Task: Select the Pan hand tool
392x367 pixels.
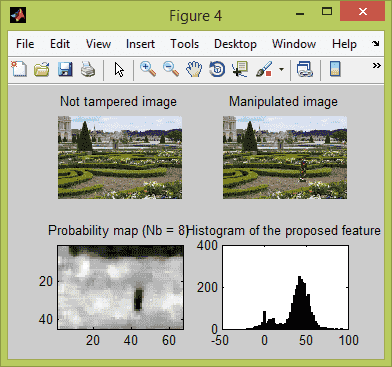Action: 194,69
